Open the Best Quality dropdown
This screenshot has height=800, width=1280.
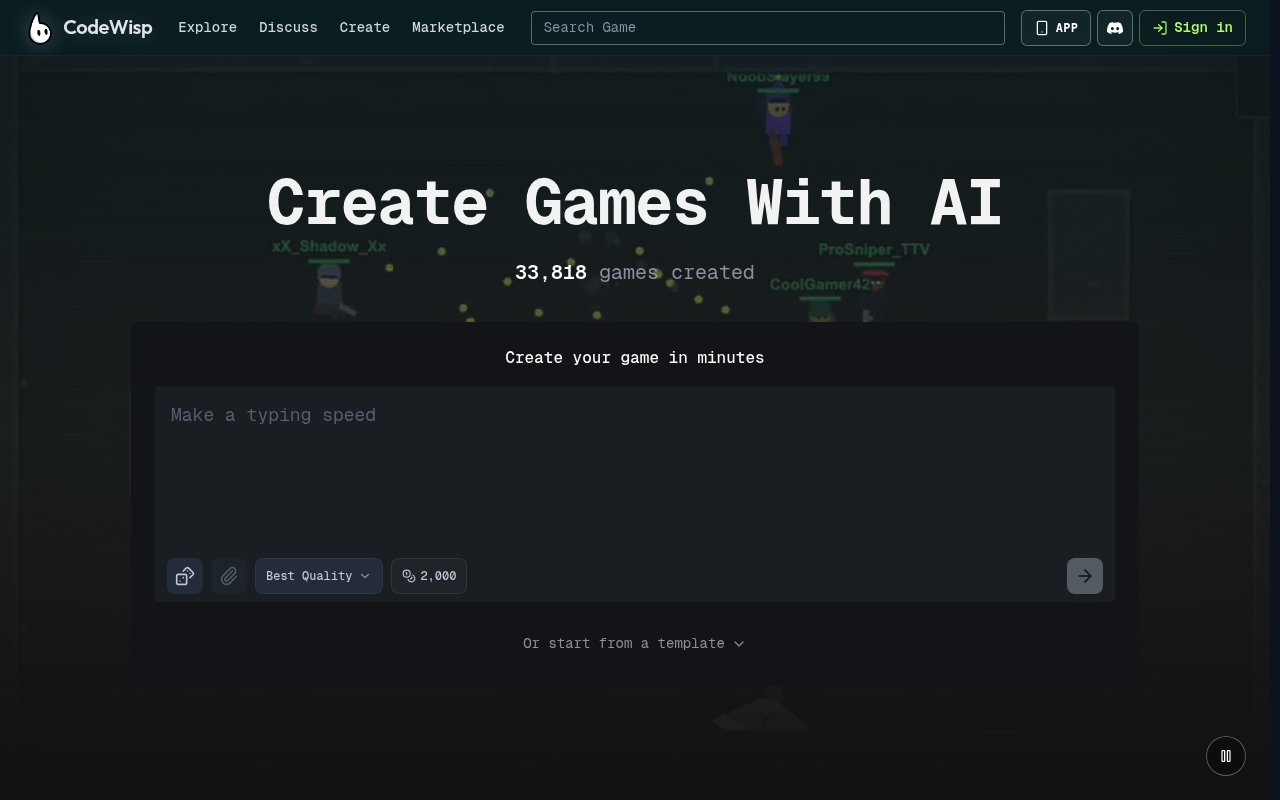(318, 576)
